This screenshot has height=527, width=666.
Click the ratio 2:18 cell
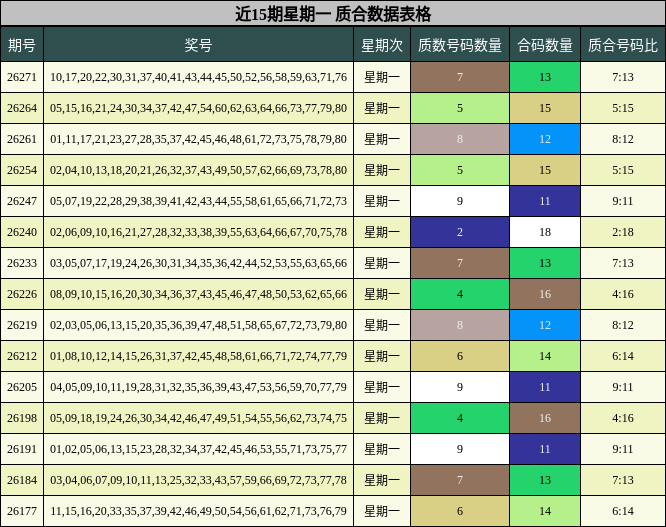click(x=623, y=232)
